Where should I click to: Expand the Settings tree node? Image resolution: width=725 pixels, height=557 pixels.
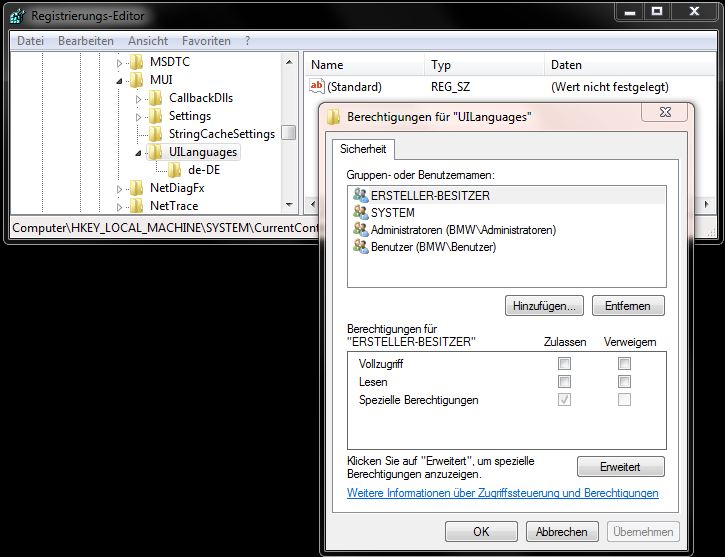click(138, 117)
